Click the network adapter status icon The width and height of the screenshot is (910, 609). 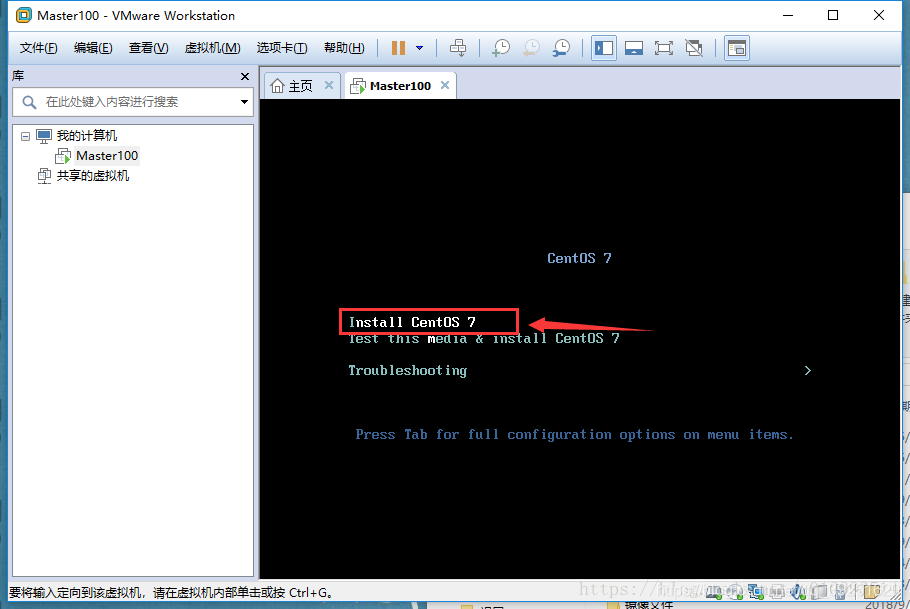click(x=756, y=592)
